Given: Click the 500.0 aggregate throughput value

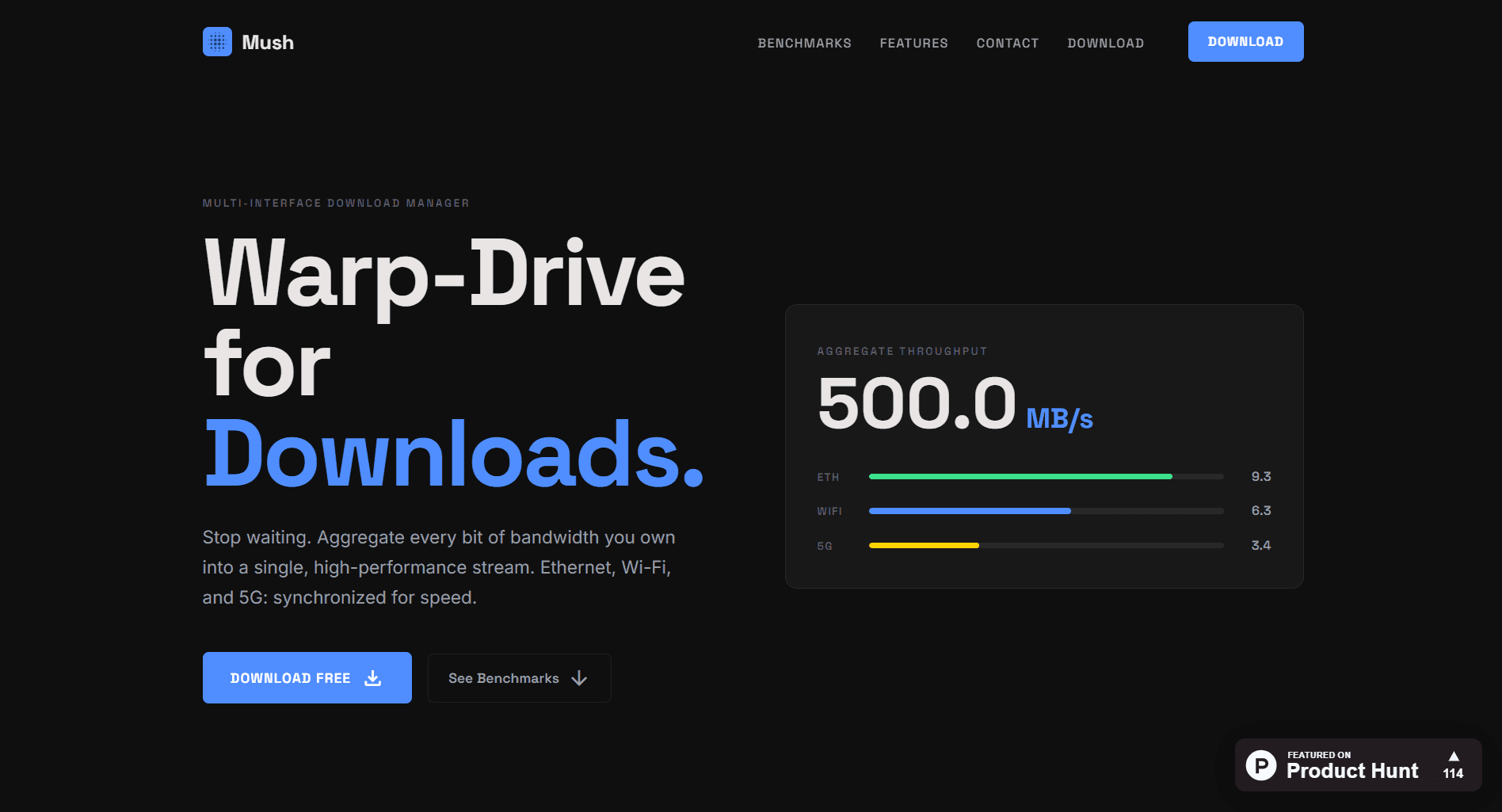Looking at the screenshot, I should [x=917, y=403].
